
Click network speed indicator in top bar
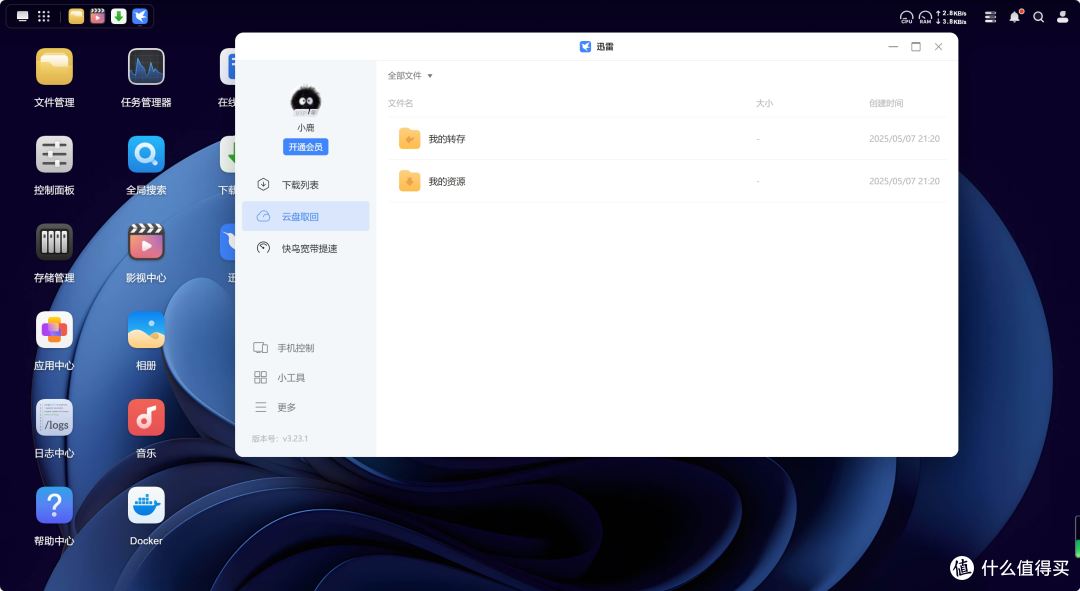(x=951, y=17)
